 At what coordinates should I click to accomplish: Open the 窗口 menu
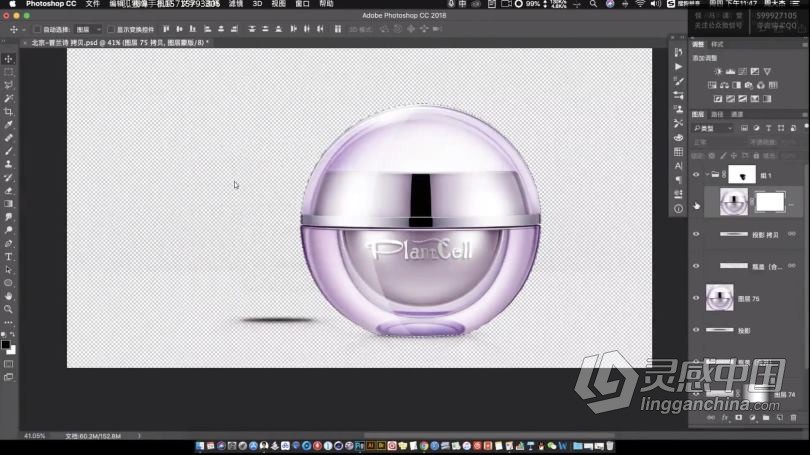[x=302, y=4]
